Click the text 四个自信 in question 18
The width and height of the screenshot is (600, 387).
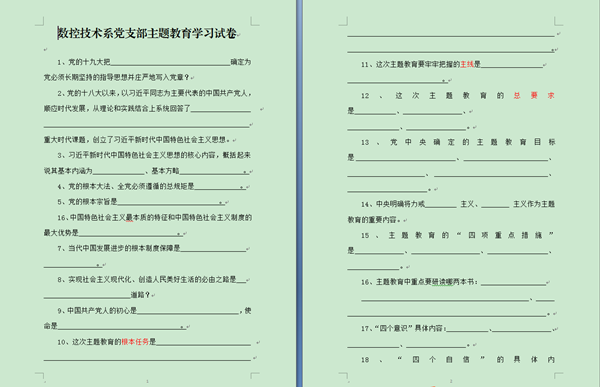pos(441,359)
